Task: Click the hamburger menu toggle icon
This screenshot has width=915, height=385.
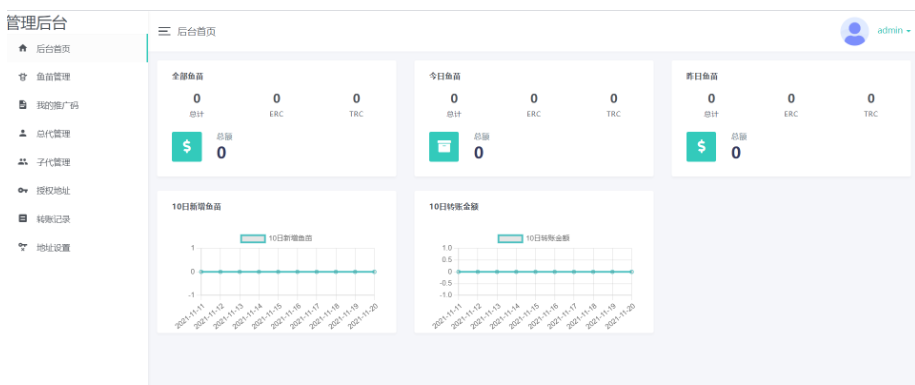Action: [165, 32]
